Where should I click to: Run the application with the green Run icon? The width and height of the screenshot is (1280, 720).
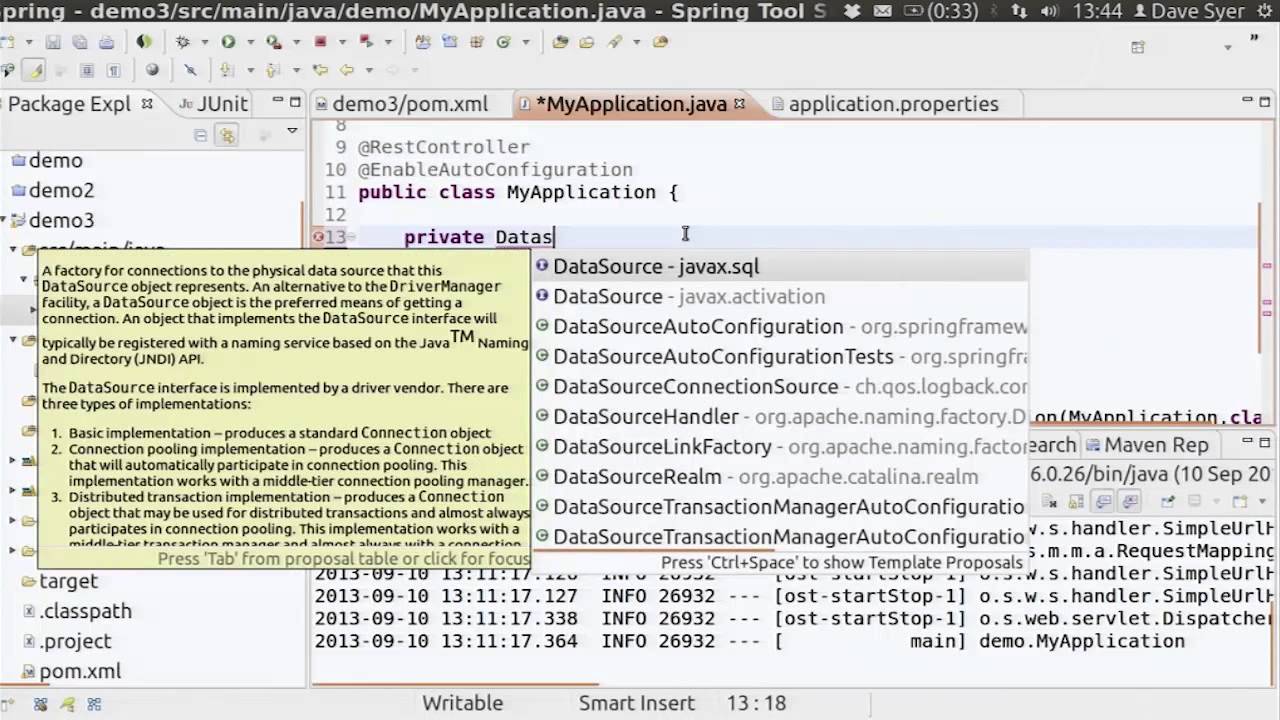point(228,42)
